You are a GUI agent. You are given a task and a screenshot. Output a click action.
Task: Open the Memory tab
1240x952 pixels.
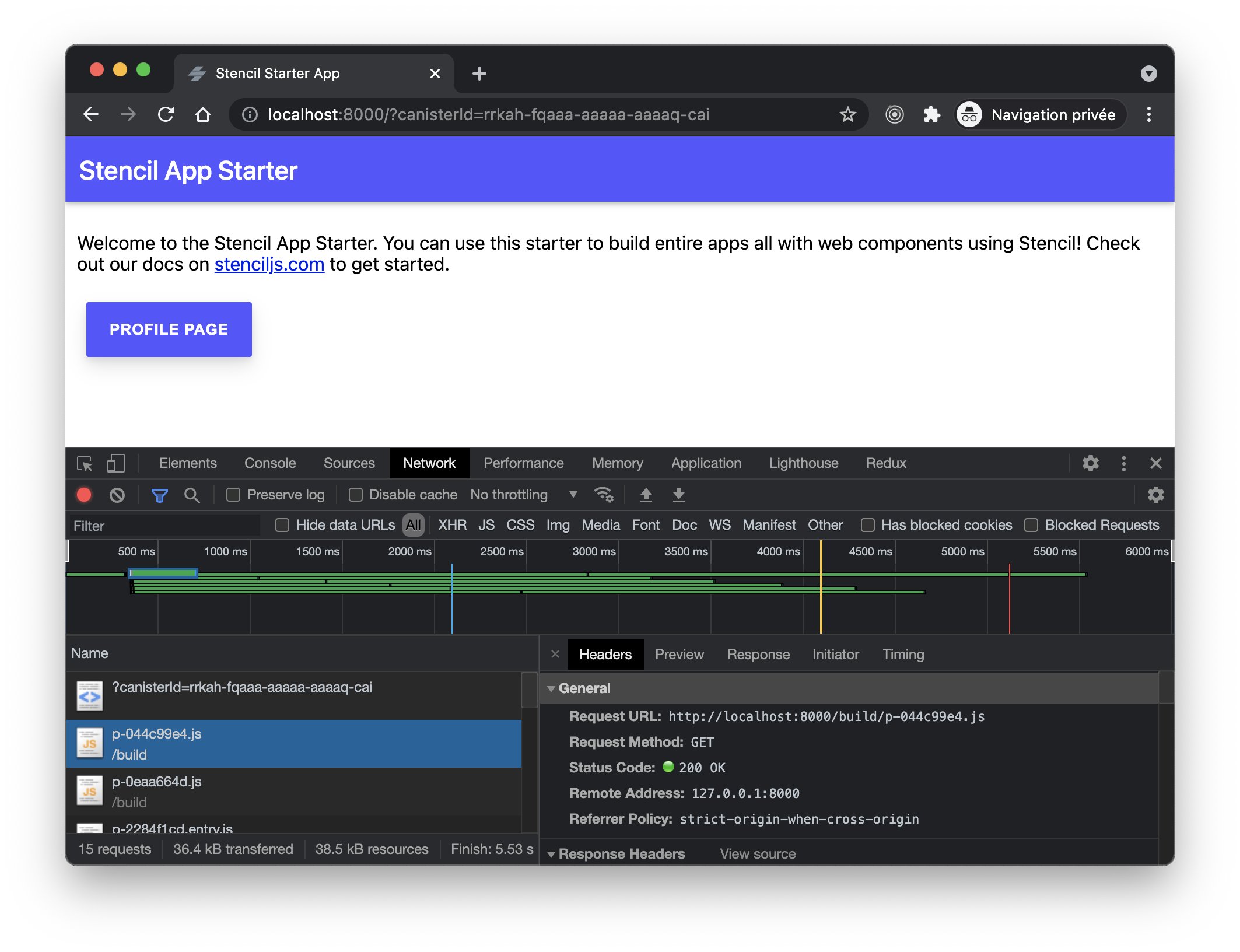tap(618, 463)
